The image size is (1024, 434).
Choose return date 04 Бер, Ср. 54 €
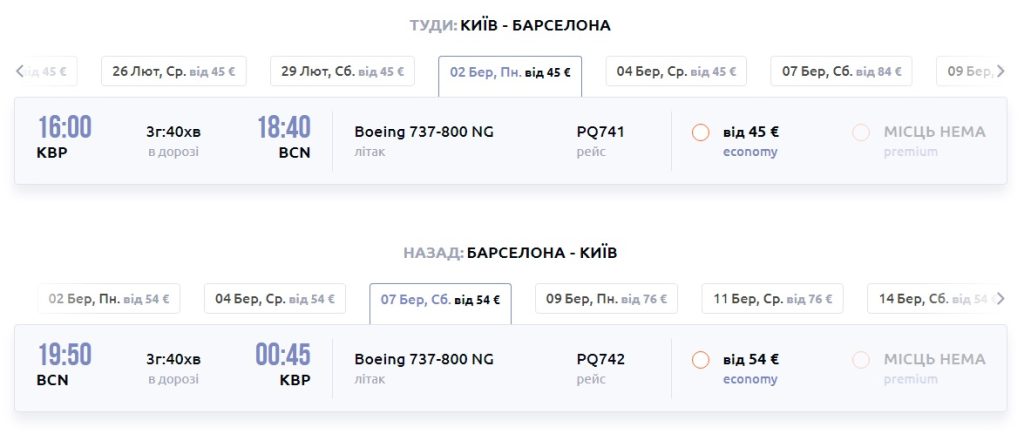pos(275,299)
